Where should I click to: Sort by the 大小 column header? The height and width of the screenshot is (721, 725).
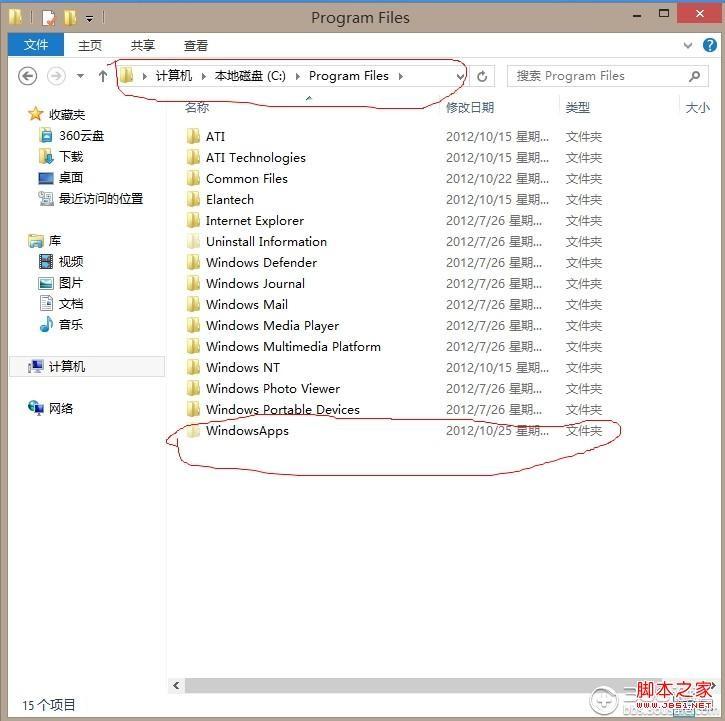coord(697,108)
